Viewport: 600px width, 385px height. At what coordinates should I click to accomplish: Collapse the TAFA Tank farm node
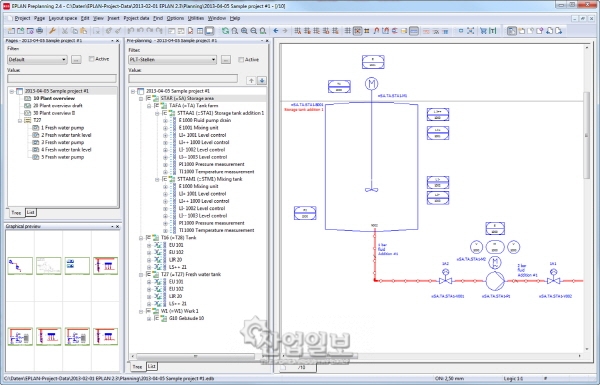tap(149, 106)
